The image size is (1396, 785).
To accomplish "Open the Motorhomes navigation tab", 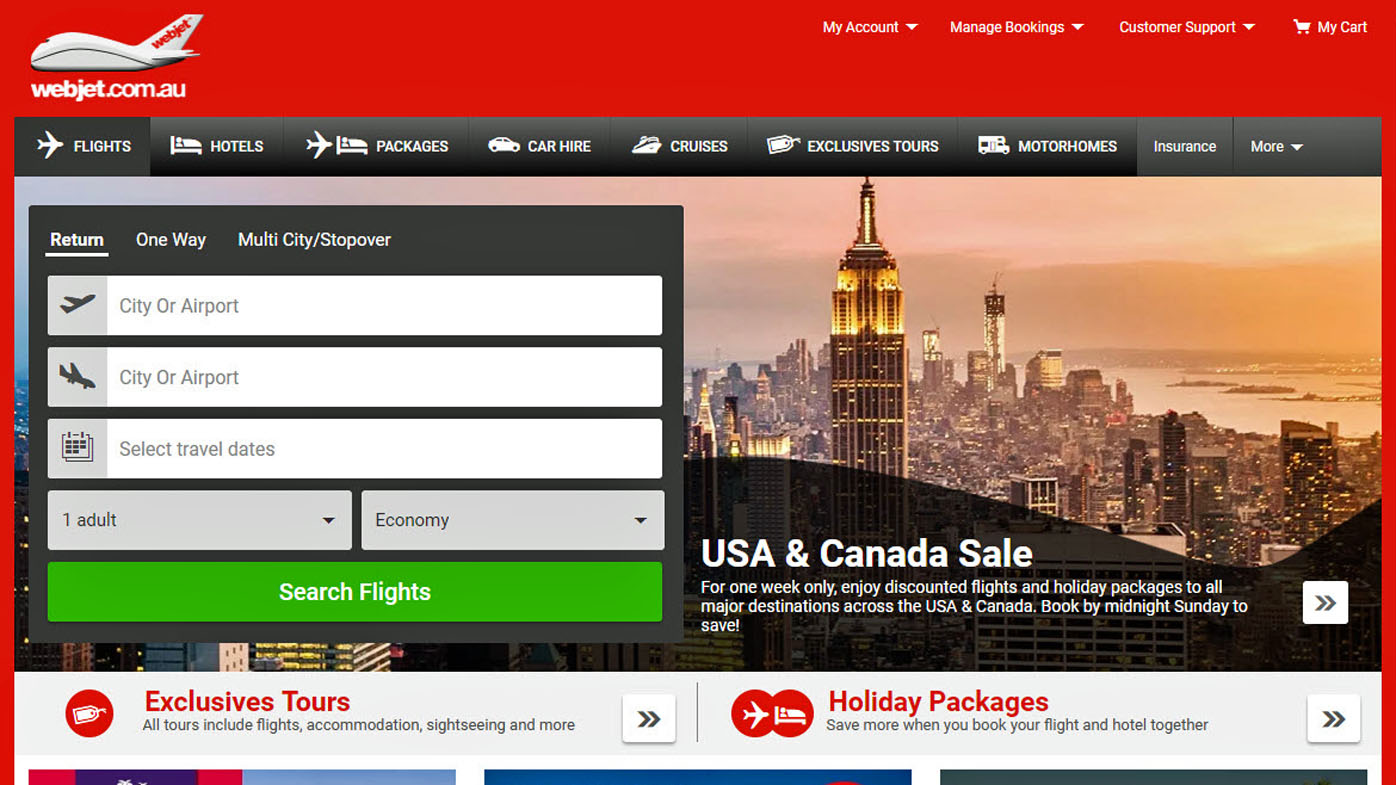I will [x=1047, y=146].
